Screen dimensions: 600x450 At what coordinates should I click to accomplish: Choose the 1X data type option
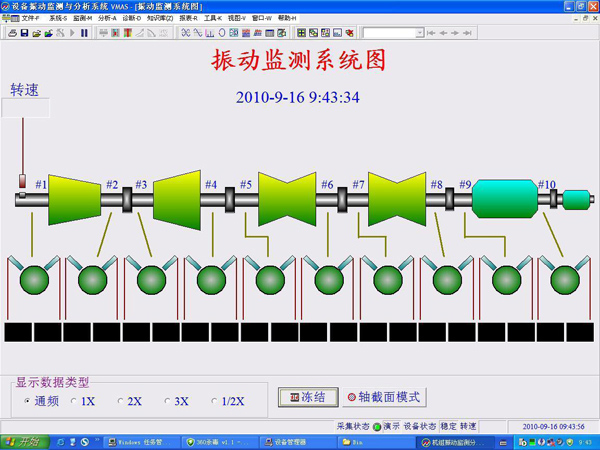74,401
